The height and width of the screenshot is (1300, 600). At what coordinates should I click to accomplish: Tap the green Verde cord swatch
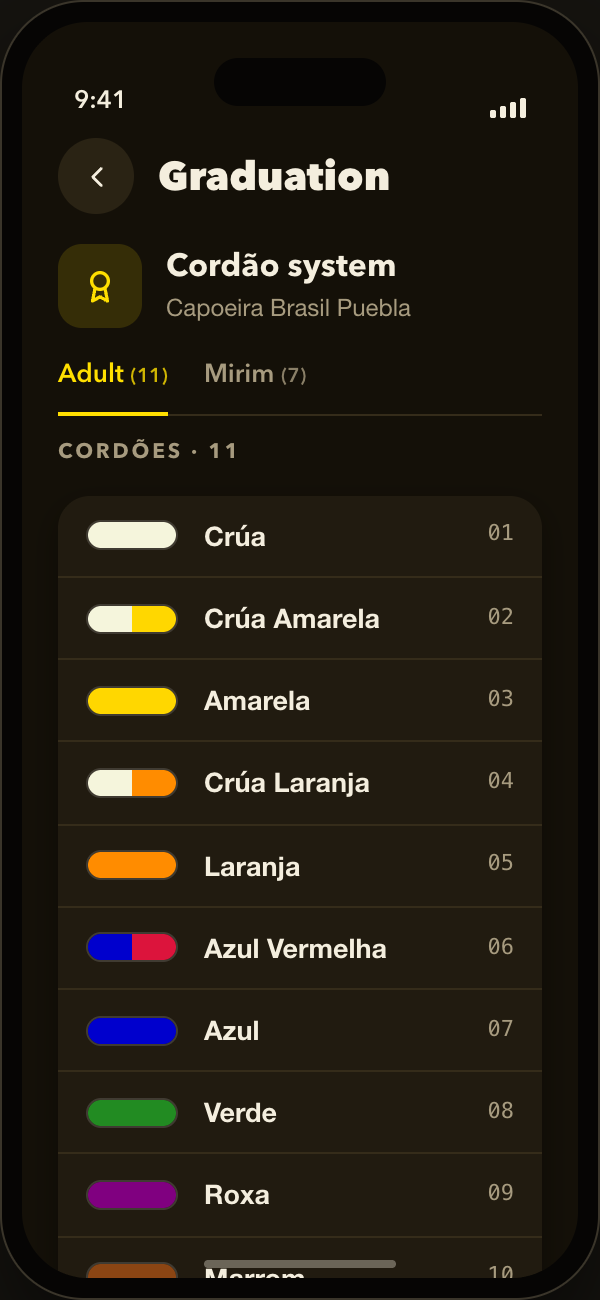click(x=132, y=1113)
